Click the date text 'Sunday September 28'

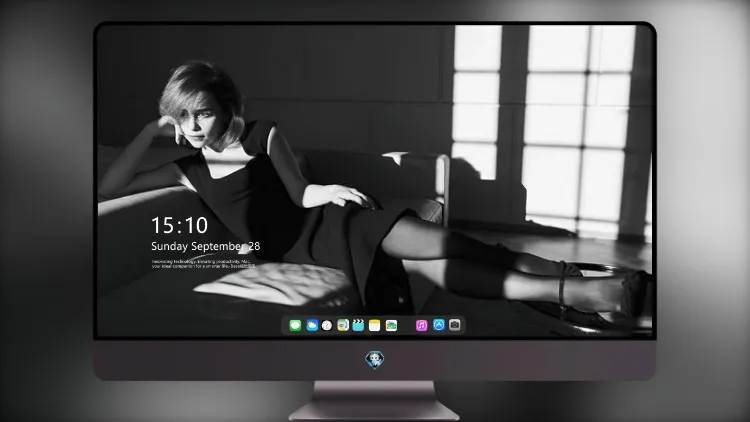coord(206,246)
